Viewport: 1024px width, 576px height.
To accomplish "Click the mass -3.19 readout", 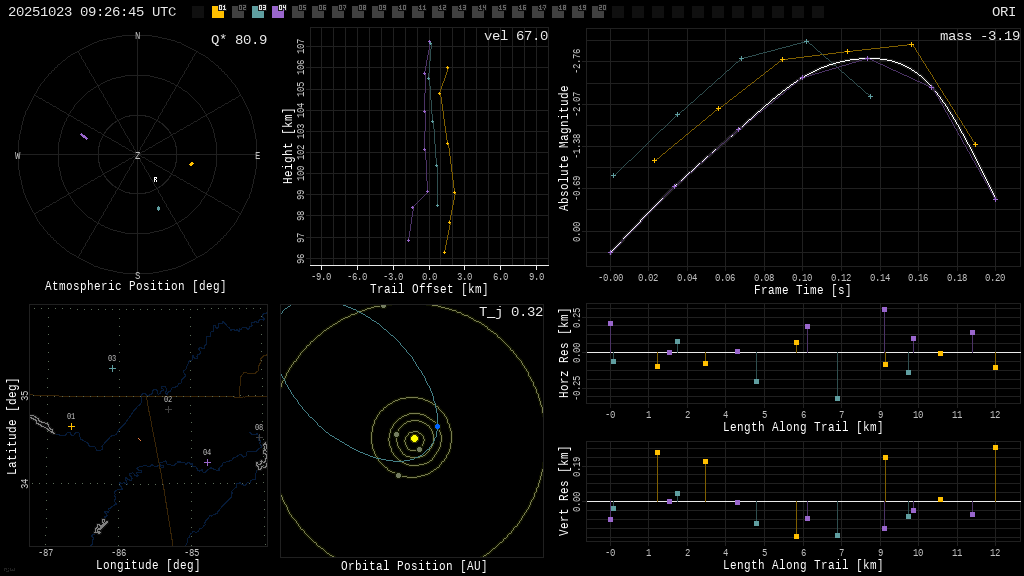I will pos(979,37).
